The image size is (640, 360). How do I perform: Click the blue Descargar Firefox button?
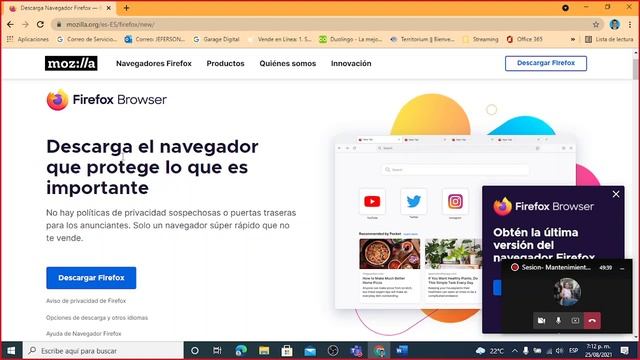(x=91, y=278)
